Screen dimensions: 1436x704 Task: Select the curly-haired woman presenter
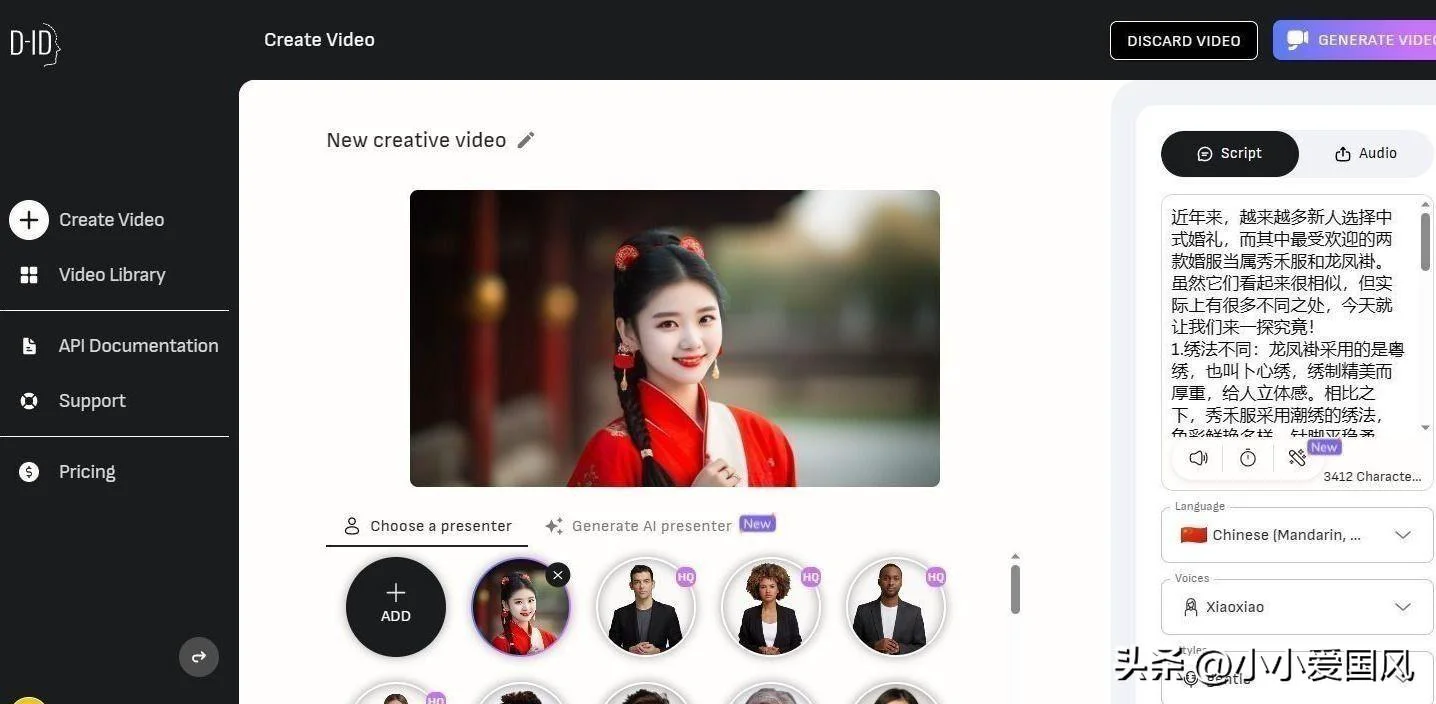770,607
